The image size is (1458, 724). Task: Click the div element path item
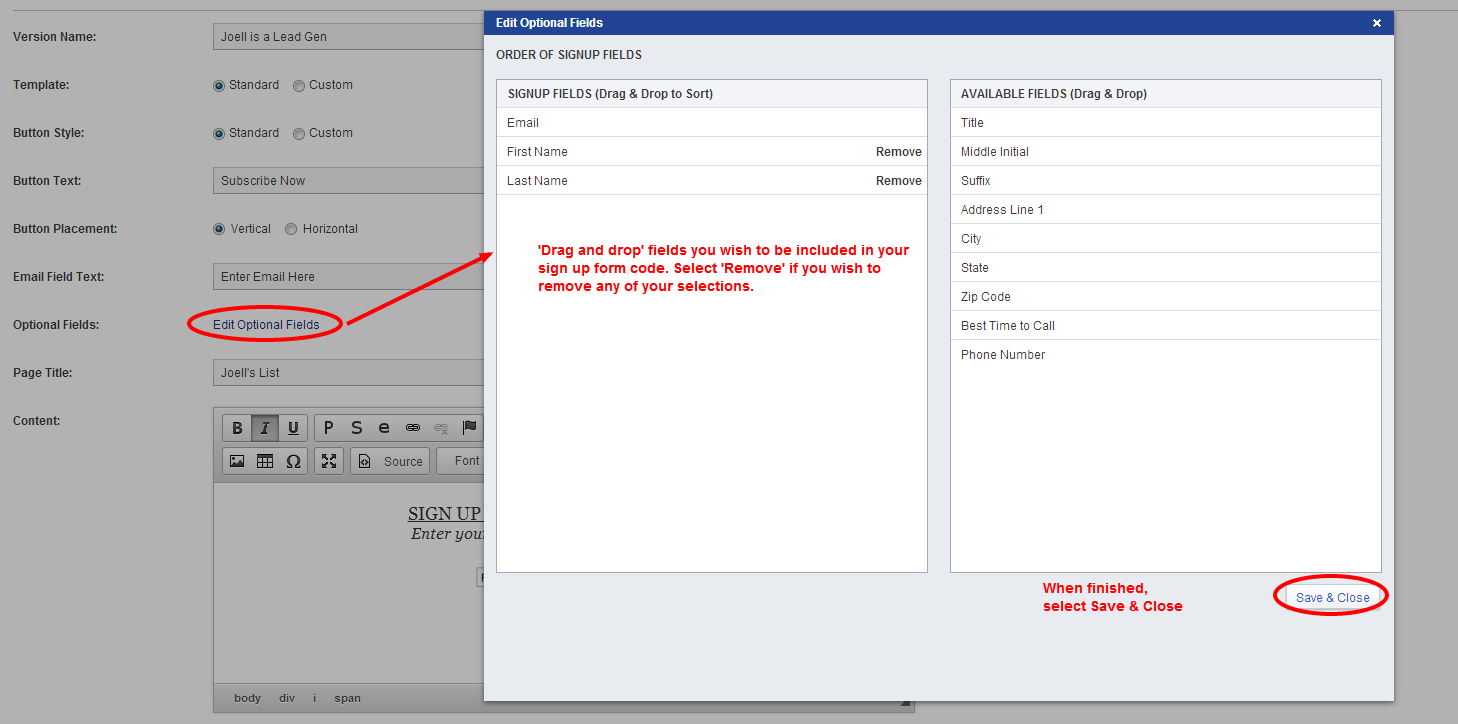coord(287,698)
